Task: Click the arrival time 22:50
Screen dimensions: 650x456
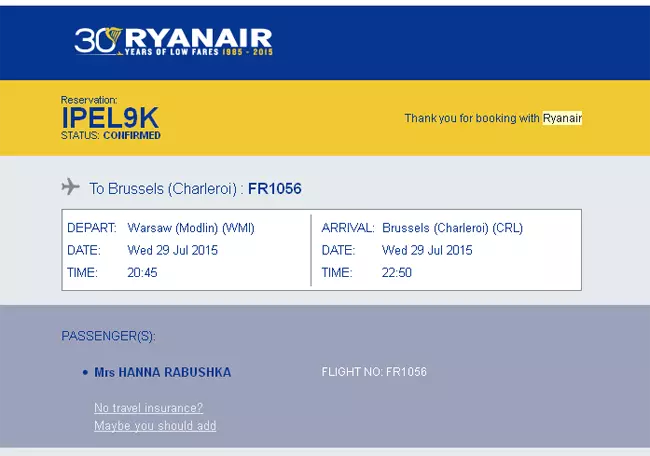Action: pos(397,272)
